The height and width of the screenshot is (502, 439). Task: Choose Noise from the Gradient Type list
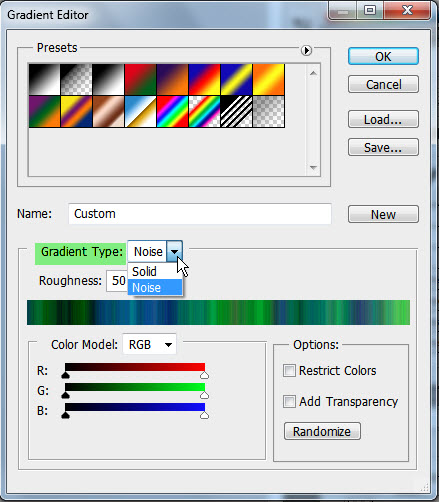point(155,288)
